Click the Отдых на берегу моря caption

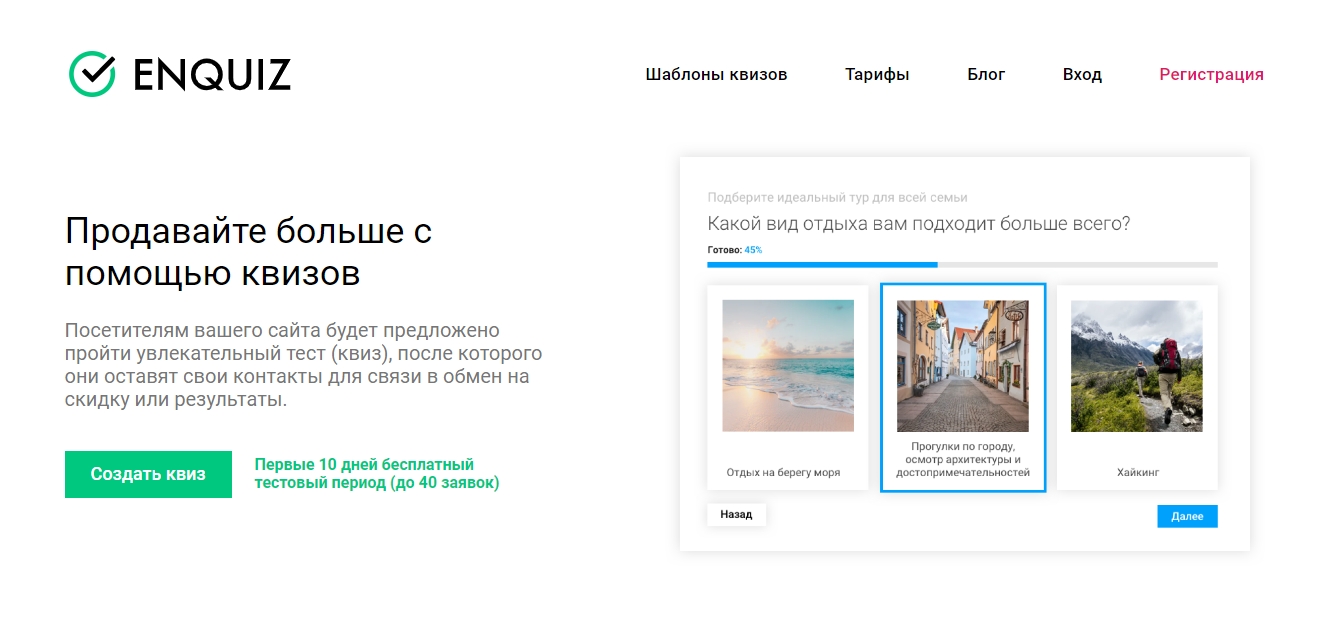point(783,472)
